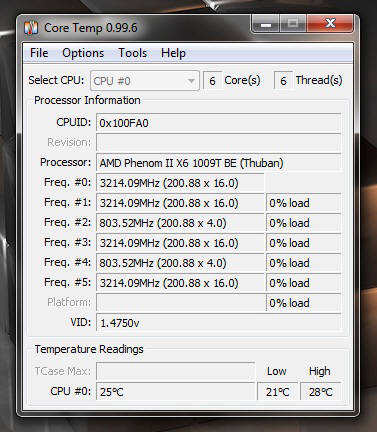
Task: Click the CPU #0 temperature reading 25°C
Action: tap(176, 392)
